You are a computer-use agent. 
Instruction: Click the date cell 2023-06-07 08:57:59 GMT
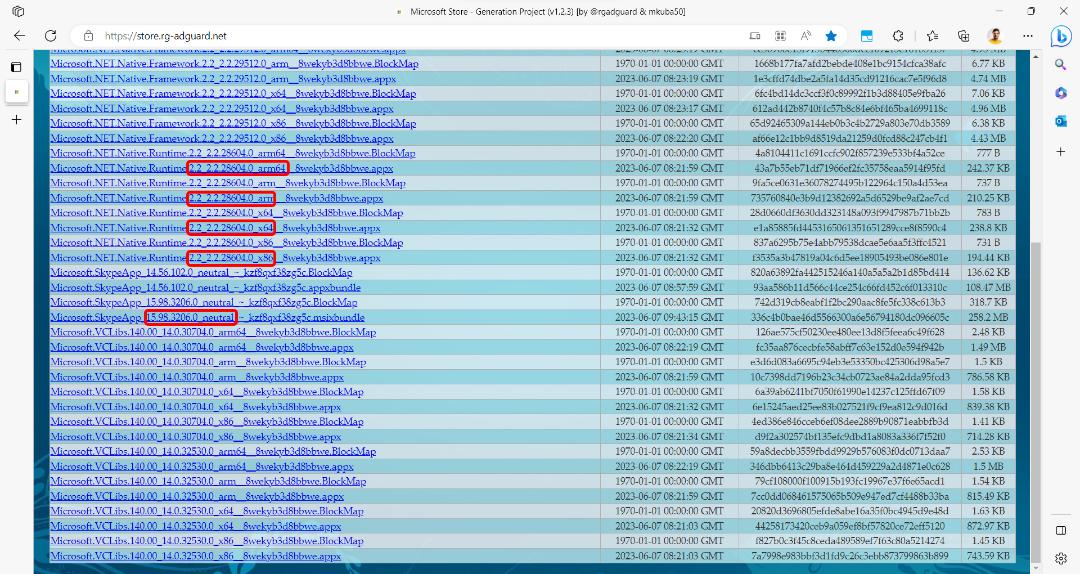[x=669, y=287]
